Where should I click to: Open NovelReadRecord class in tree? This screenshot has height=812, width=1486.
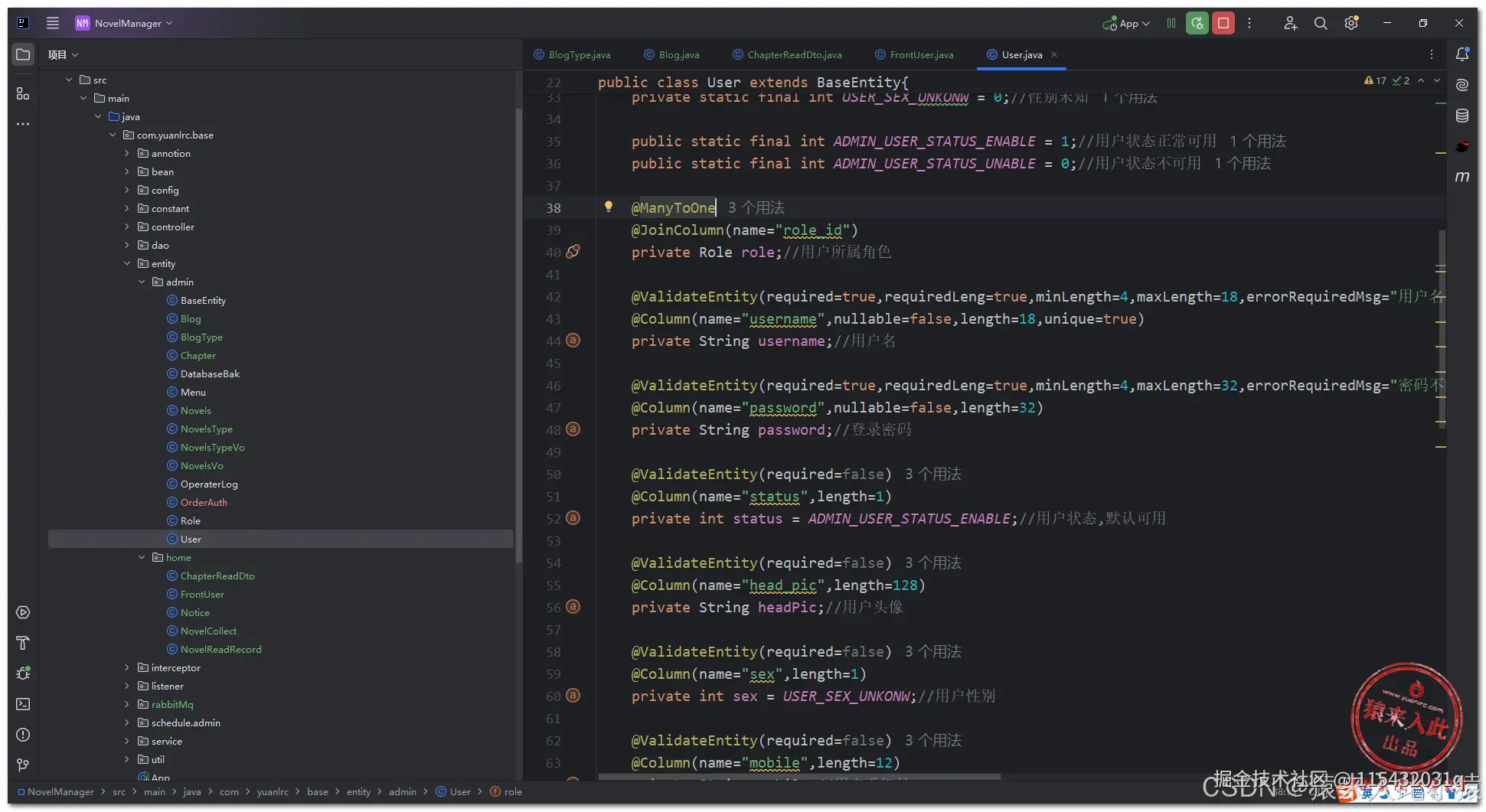(x=220, y=649)
